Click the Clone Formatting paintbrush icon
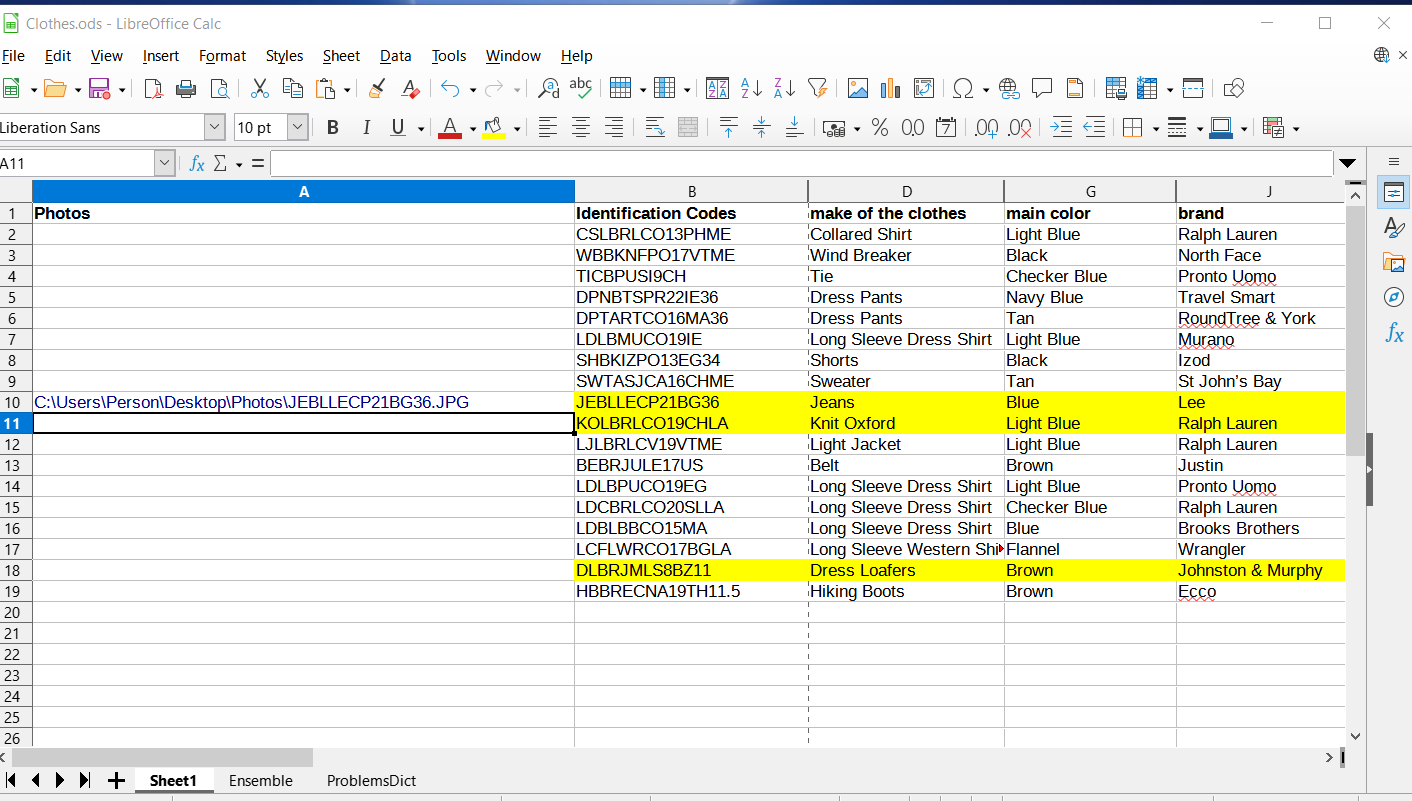 click(377, 88)
